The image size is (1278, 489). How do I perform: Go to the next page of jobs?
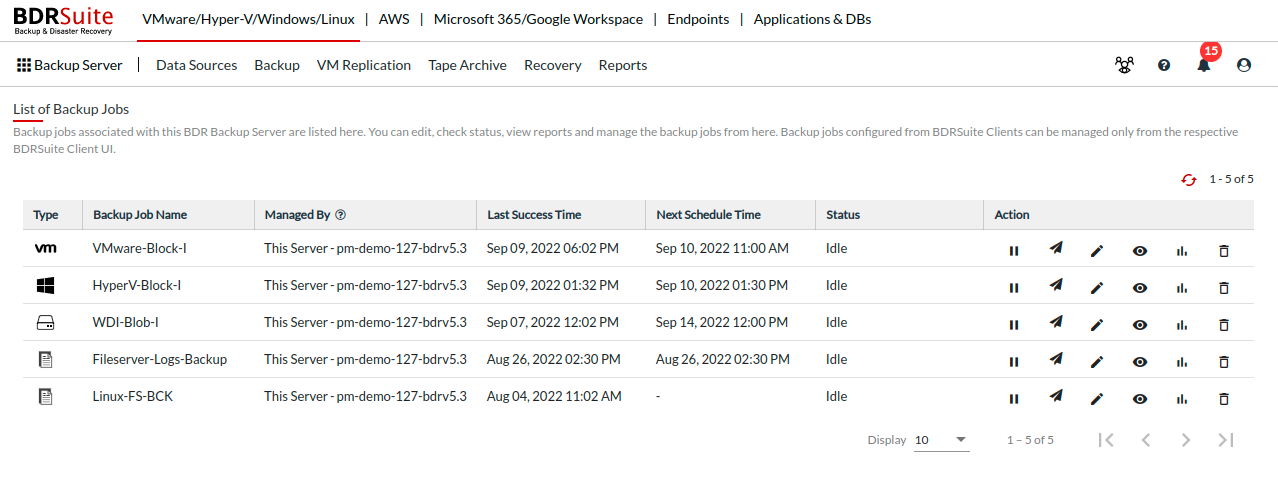coord(1186,440)
